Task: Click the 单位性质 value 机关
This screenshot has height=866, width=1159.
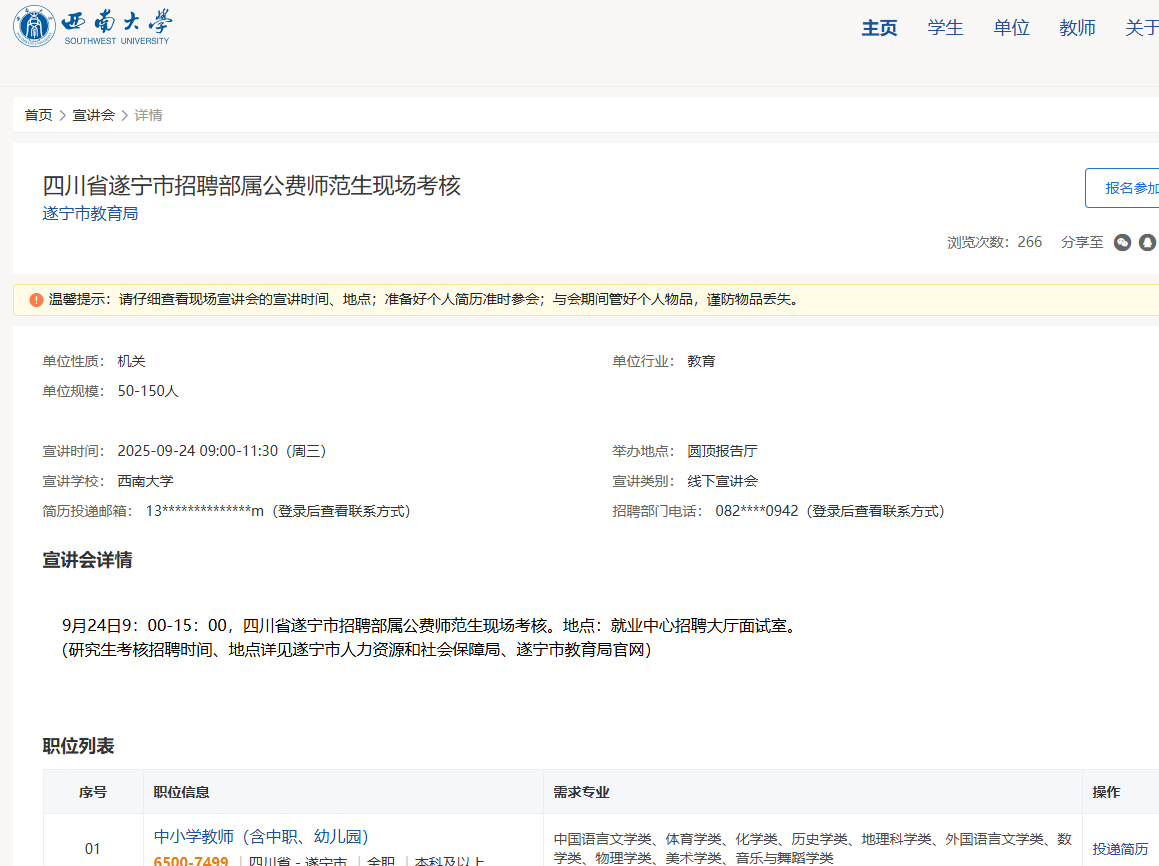Action: (132, 361)
